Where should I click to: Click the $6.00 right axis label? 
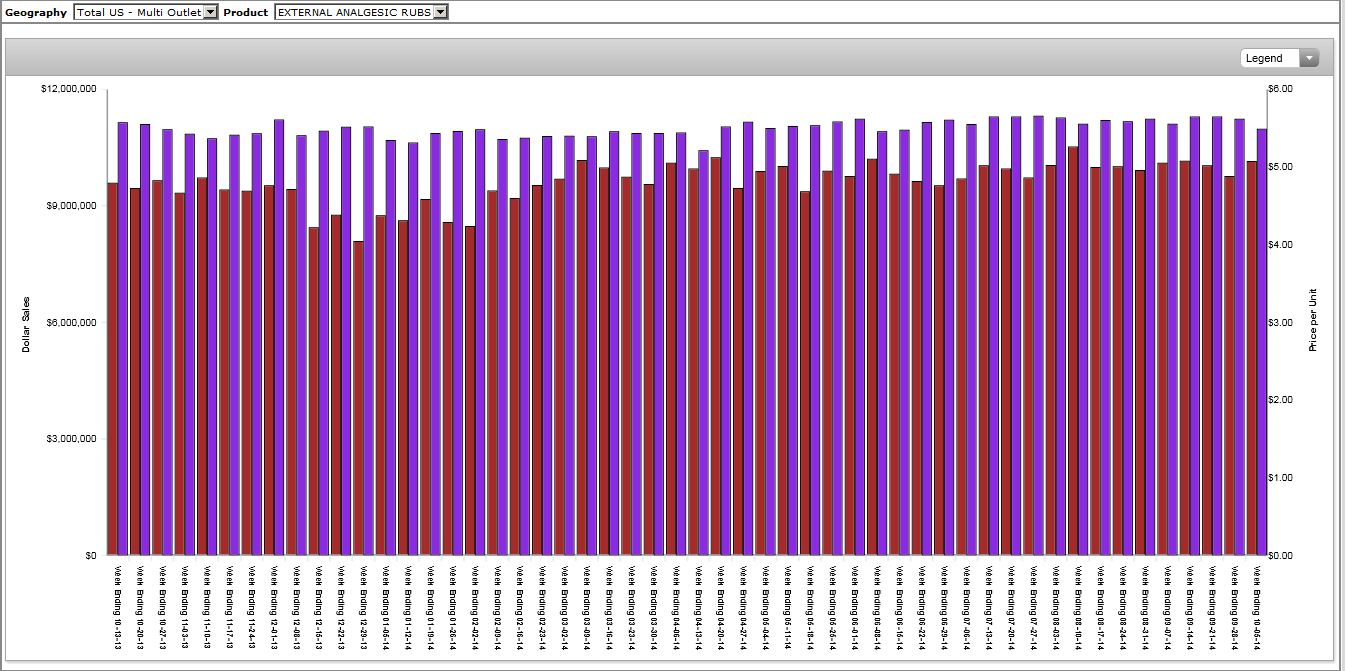[x=1280, y=89]
